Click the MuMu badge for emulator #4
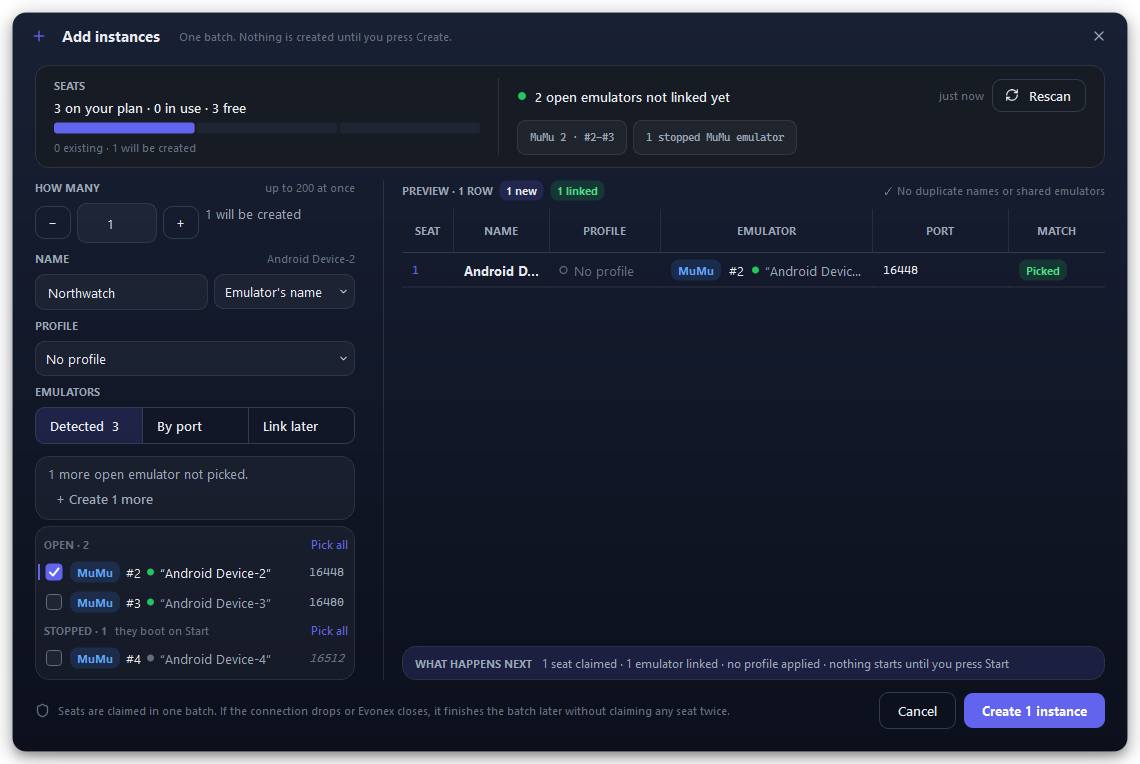This screenshot has width=1140, height=764. (95, 659)
